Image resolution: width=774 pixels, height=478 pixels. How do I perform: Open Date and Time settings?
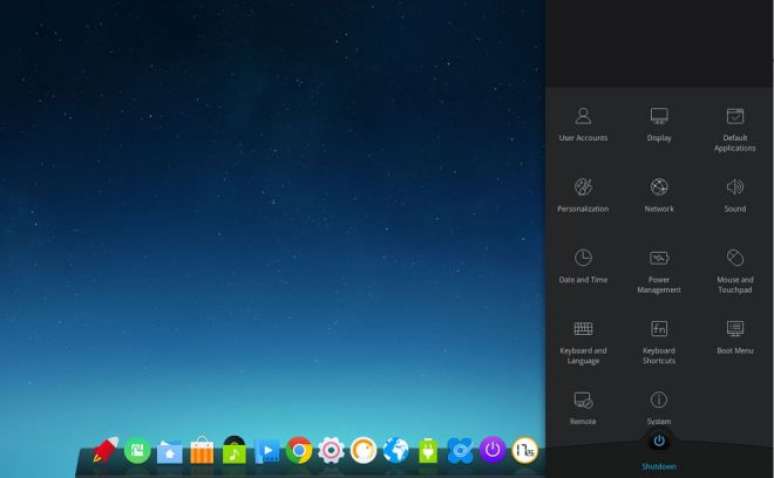click(x=583, y=266)
